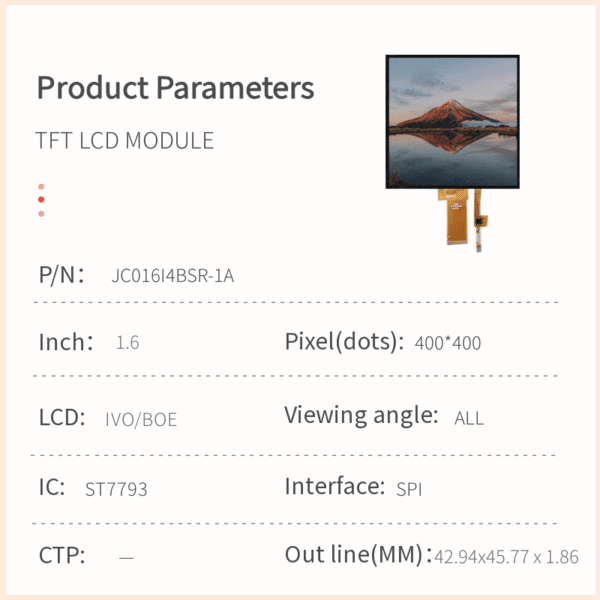600x600 pixels.
Task: Click the 42.94x45.77 x 1.86 dimensions
Action: point(506,558)
